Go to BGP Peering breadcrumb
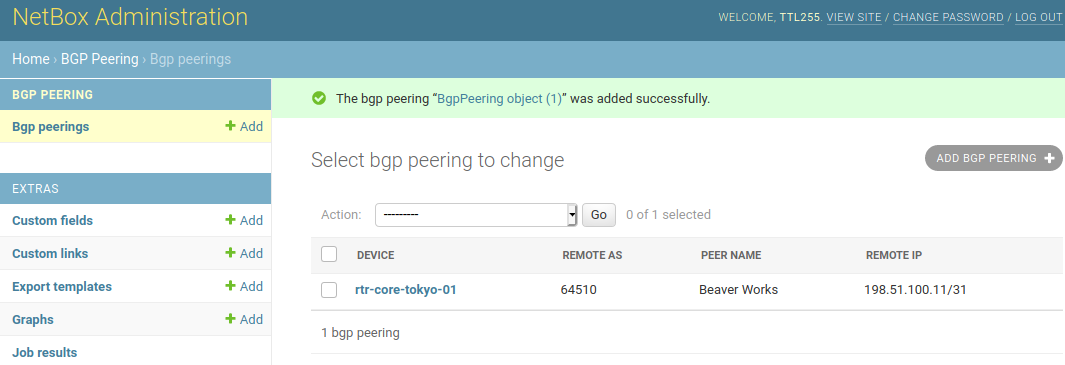1065x365 pixels. click(100, 59)
